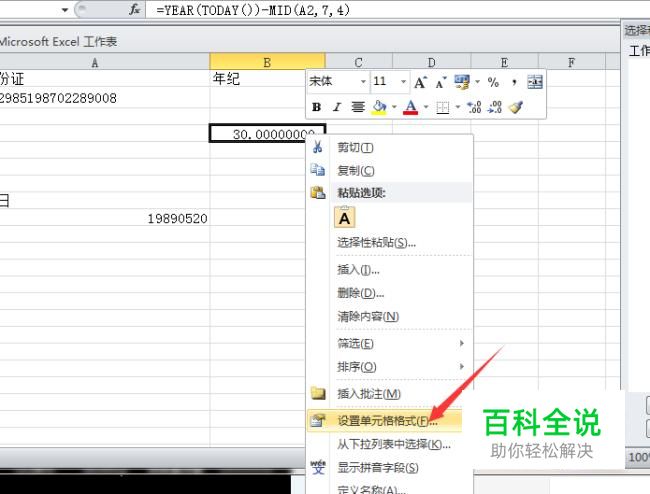Choose 从下拉列表中选择(K)... entry
Viewport: 650px width, 494px height.
390,444
